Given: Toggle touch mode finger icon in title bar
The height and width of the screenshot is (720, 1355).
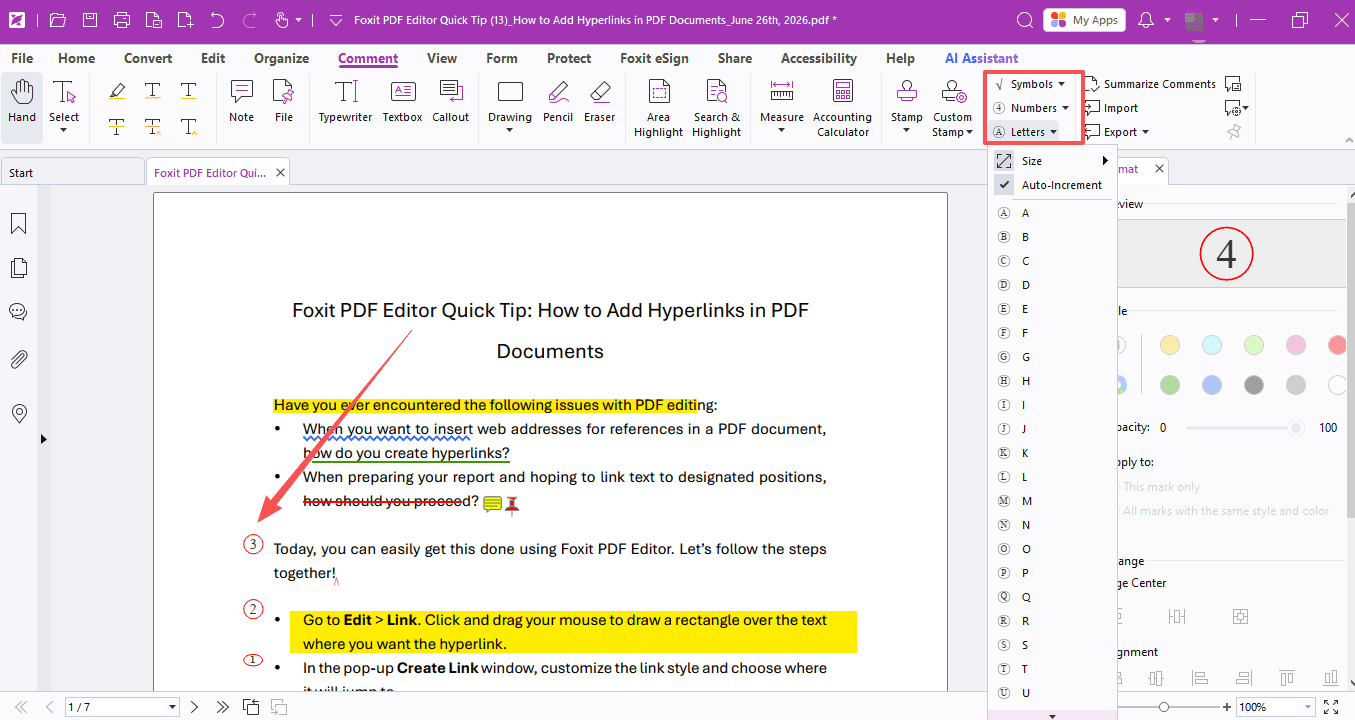Looking at the screenshot, I should tap(282, 20).
